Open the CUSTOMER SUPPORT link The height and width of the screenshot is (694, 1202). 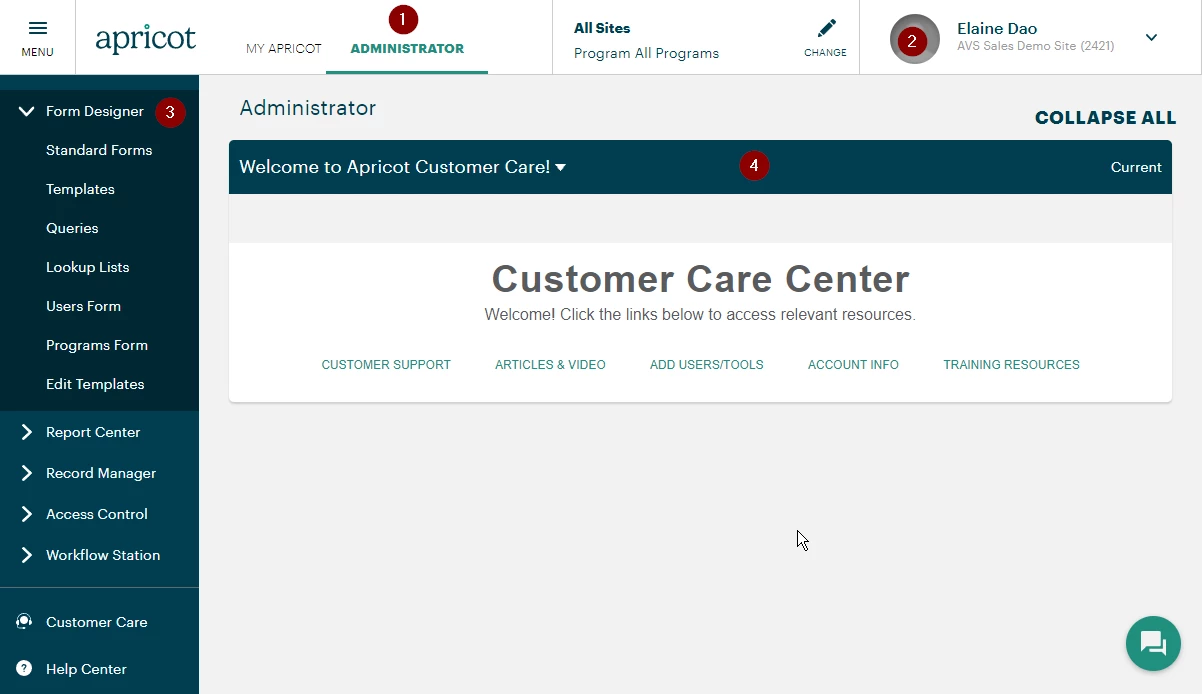click(386, 365)
